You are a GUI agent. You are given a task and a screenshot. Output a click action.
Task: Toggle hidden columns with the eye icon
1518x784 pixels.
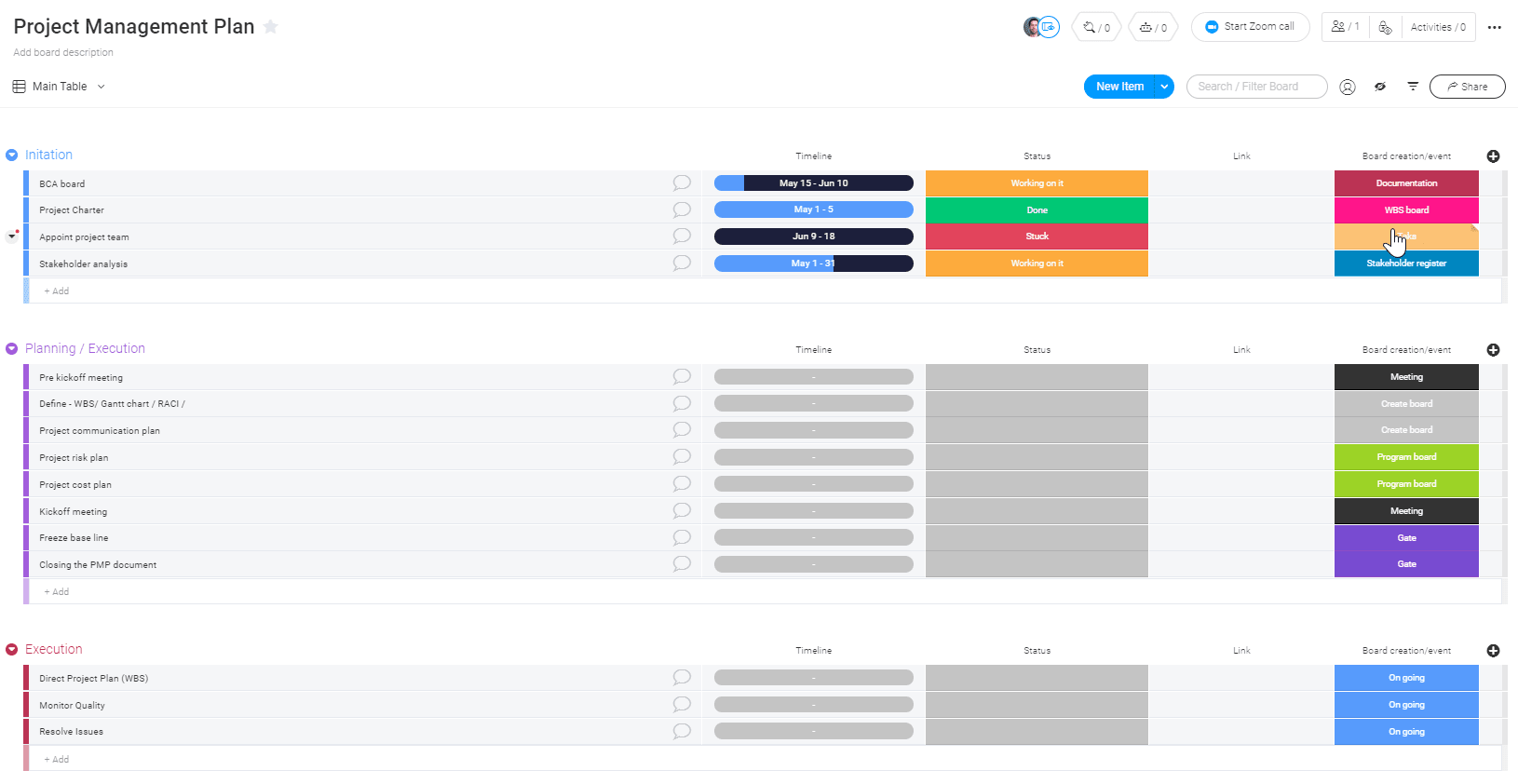(1380, 87)
